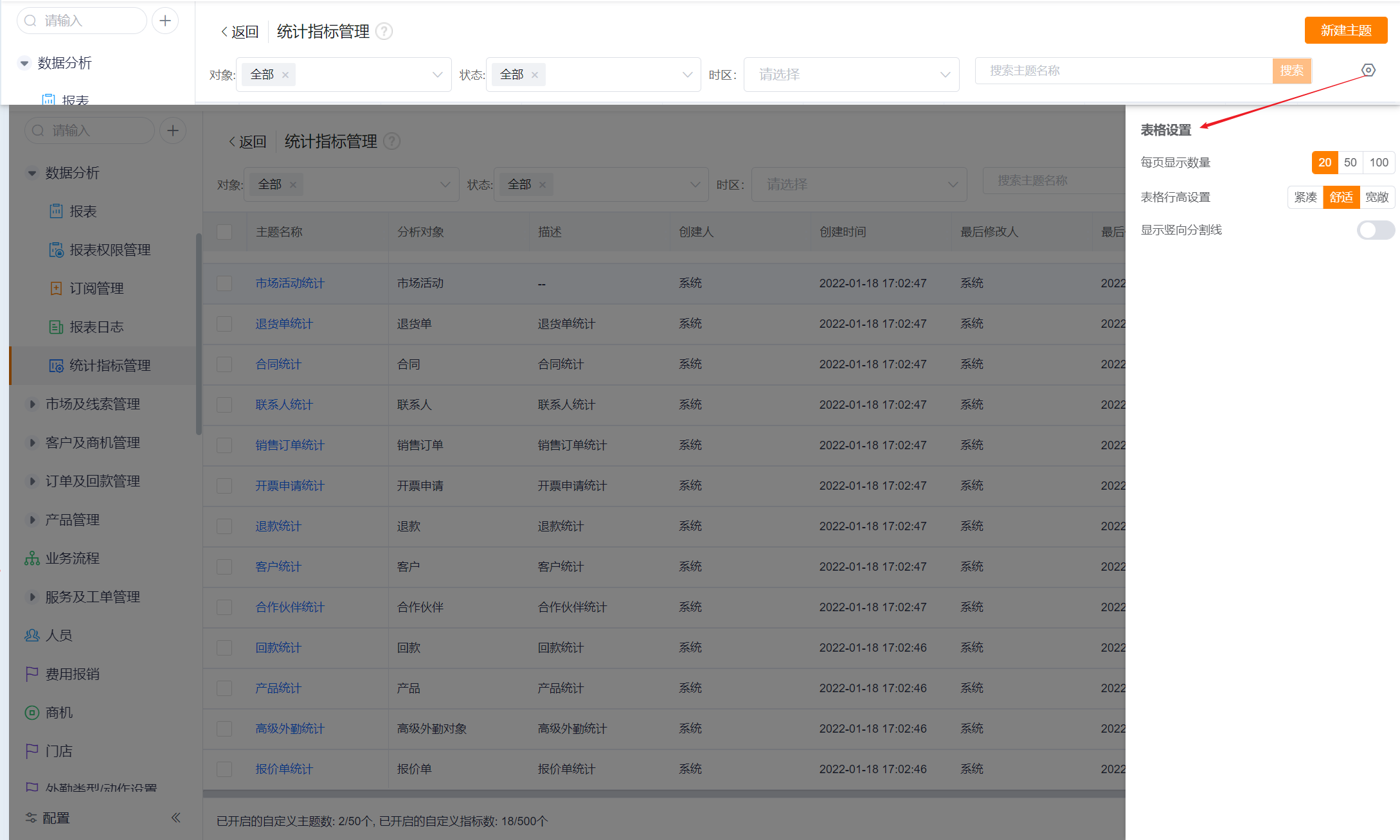Check the 联系人统计 row checkbox

(224, 405)
